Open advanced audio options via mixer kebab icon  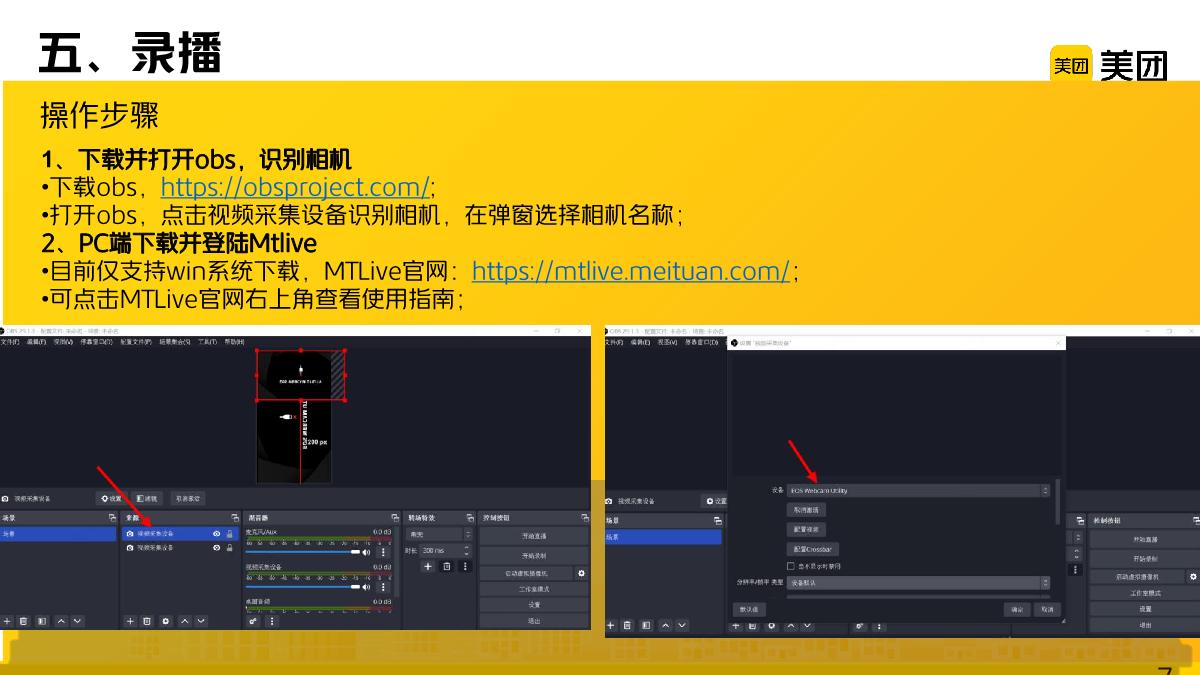click(x=271, y=622)
